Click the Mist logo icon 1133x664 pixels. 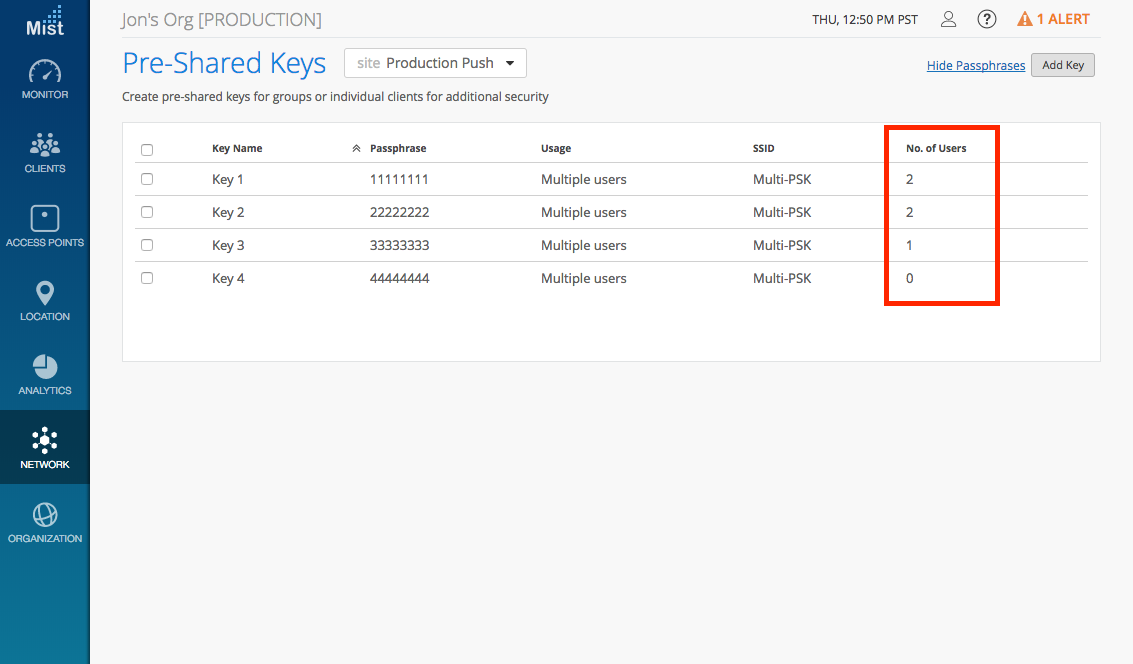point(45,21)
